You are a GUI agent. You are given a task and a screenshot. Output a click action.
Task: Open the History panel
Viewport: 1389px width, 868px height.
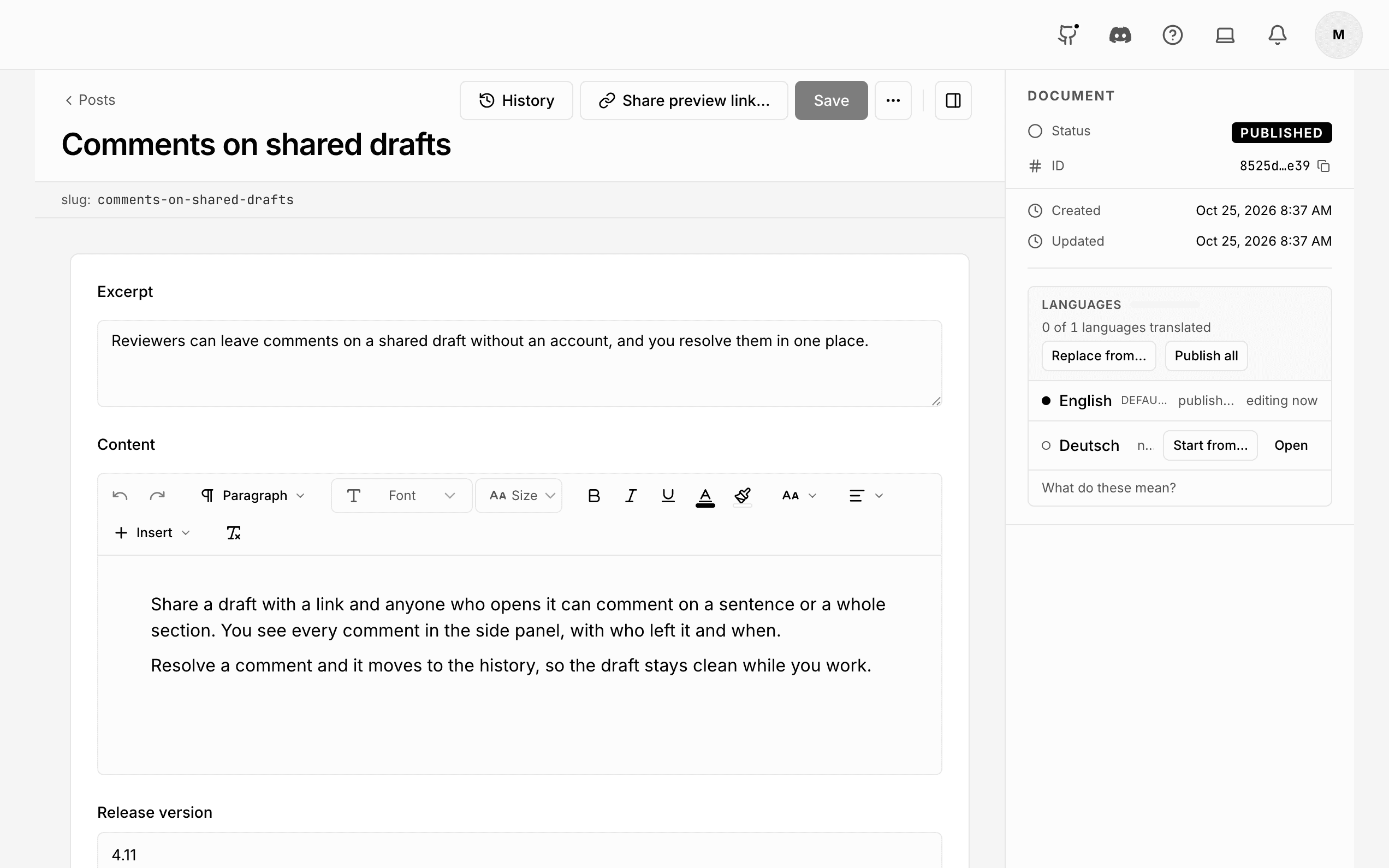click(516, 100)
